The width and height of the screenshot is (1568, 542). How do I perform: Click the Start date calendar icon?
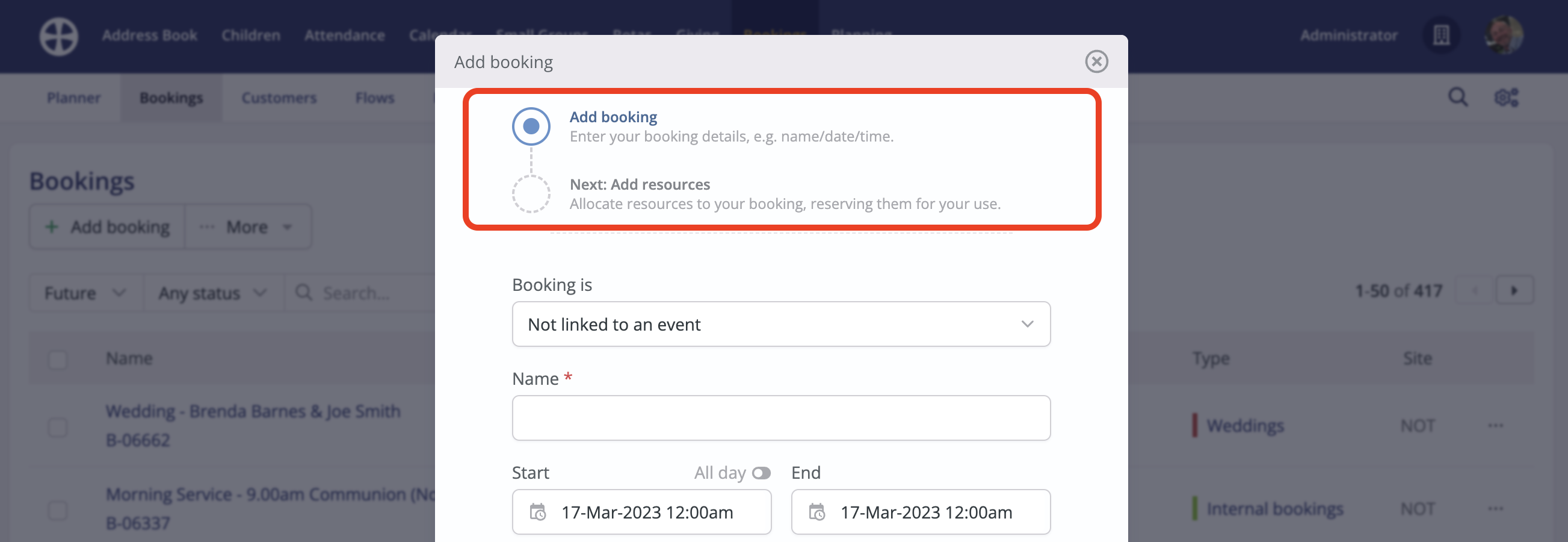coord(539,512)
